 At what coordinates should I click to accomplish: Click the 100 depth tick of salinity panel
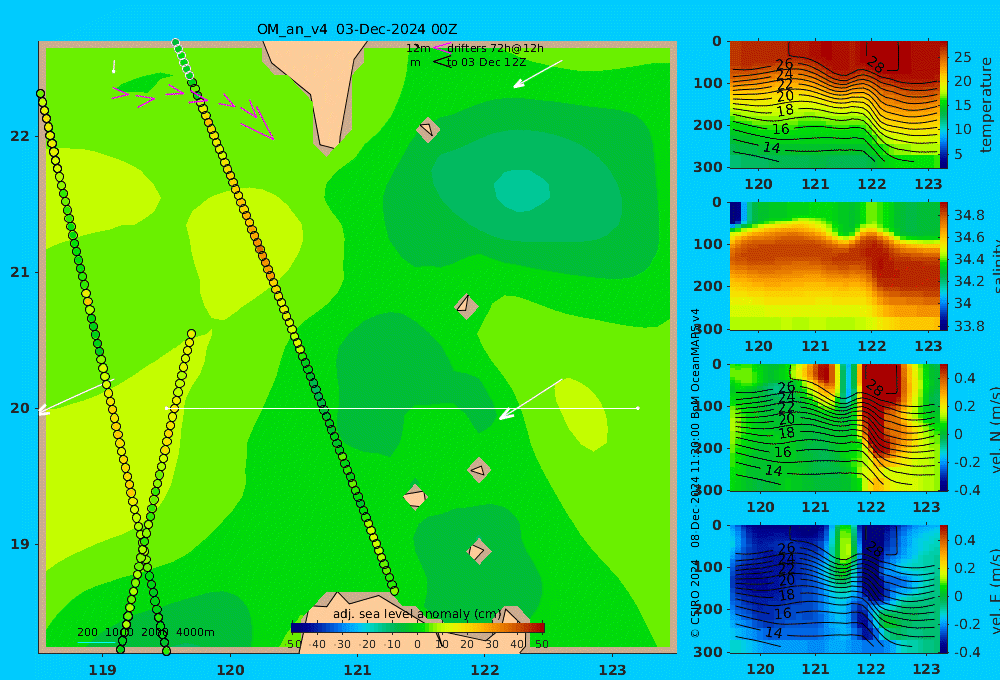click(x=708, y=244)
